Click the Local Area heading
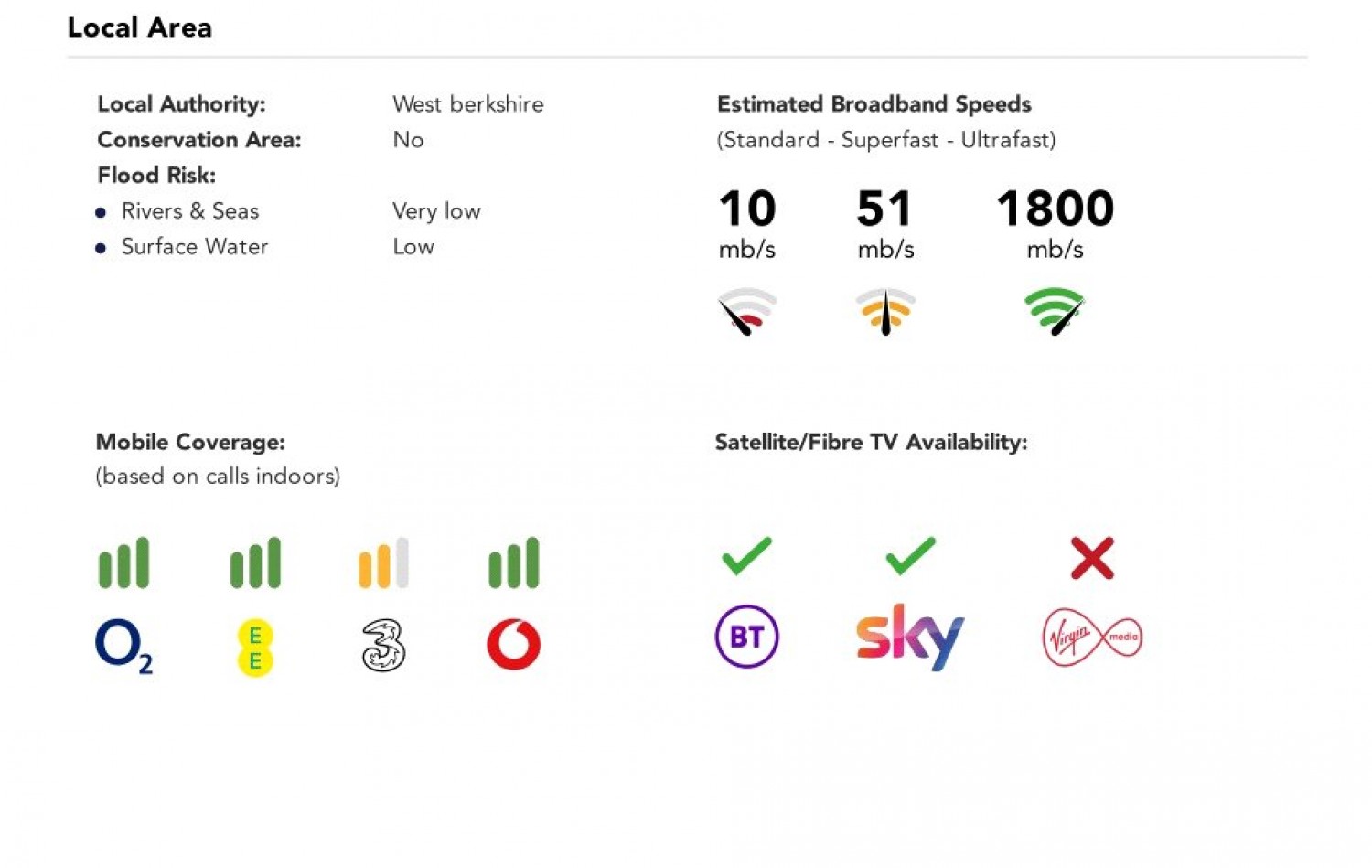Image resolution: width=1372 pixels, height=868 pixels. click(x=140, y=27)
